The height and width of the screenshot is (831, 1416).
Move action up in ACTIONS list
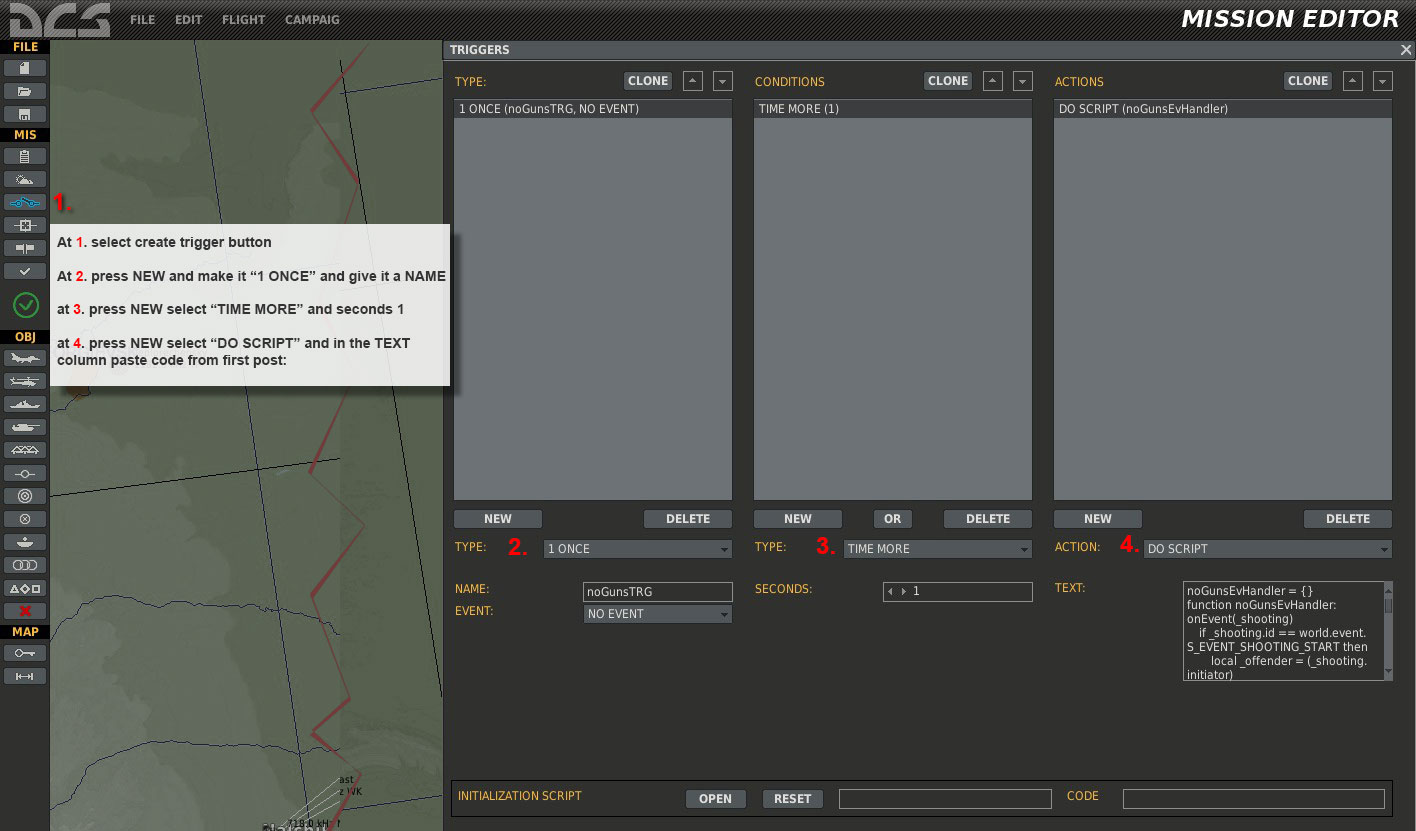pos(1353,81)
